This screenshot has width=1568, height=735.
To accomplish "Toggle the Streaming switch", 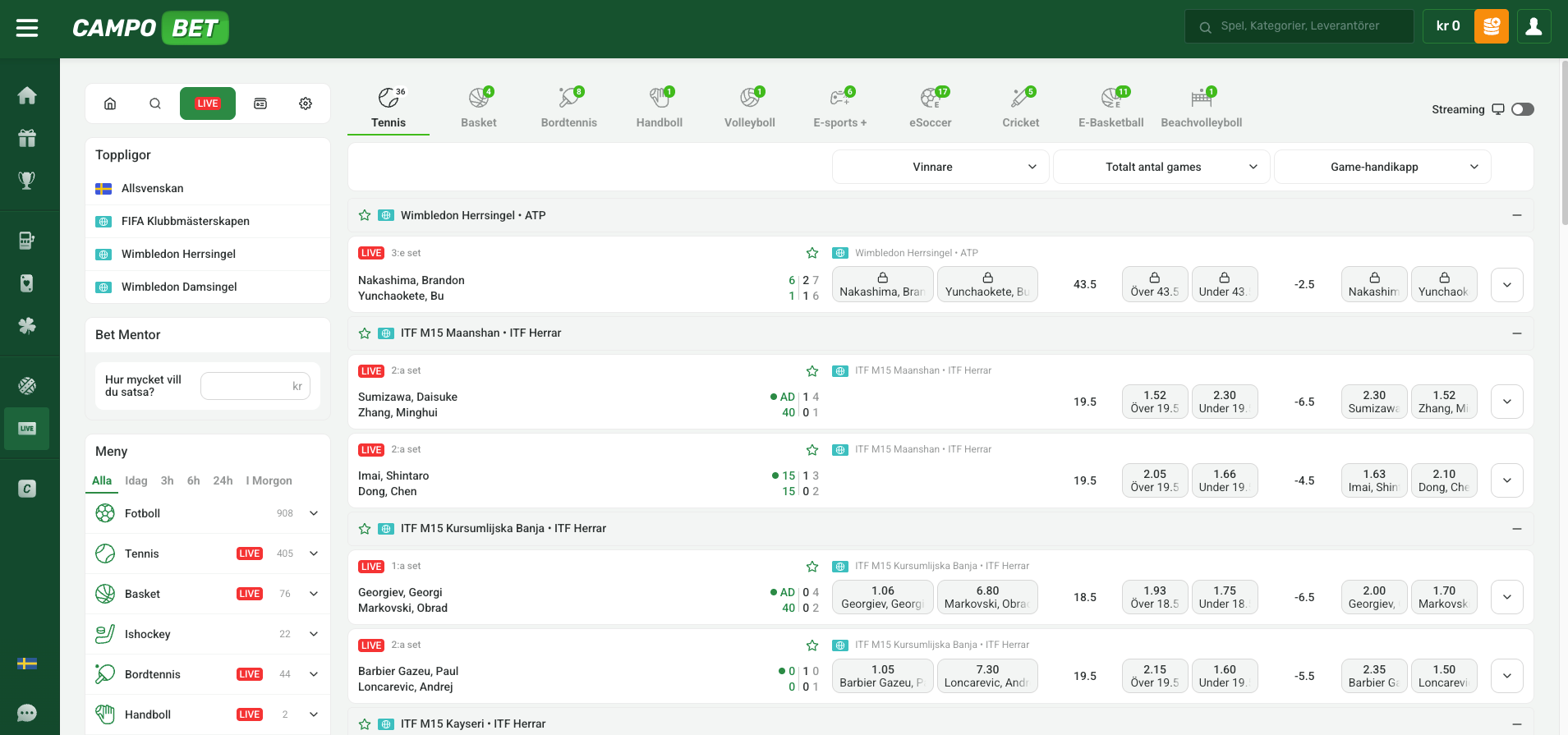I will click(1523, 109).
